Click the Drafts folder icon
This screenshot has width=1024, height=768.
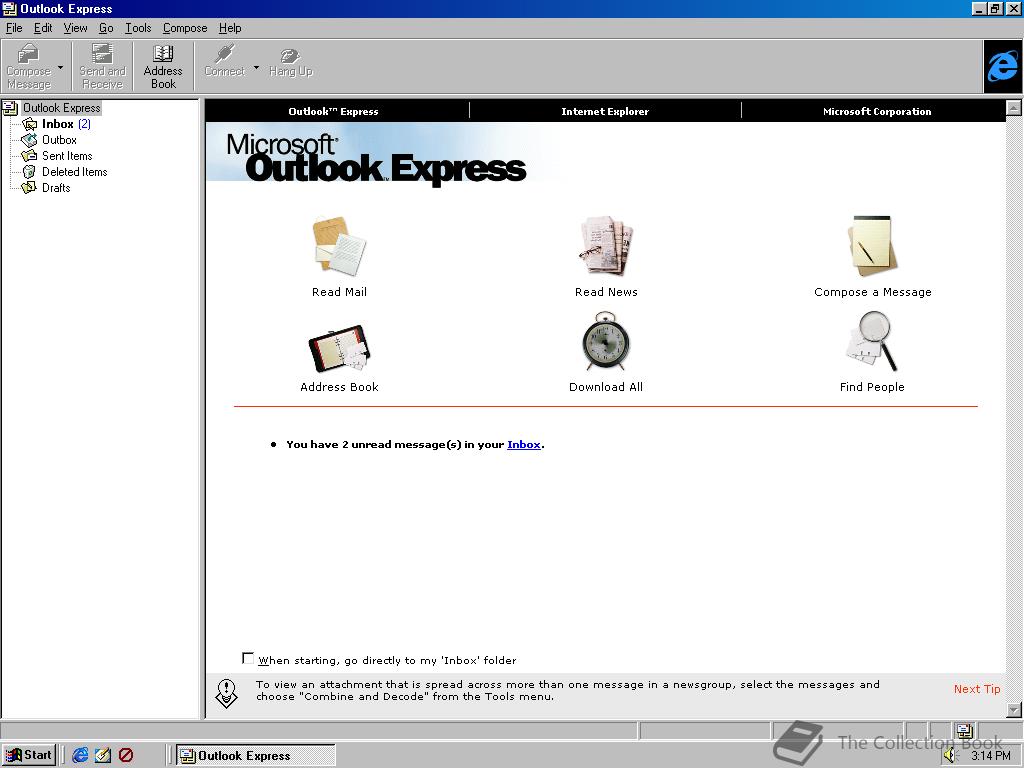[x=29, y=188]
